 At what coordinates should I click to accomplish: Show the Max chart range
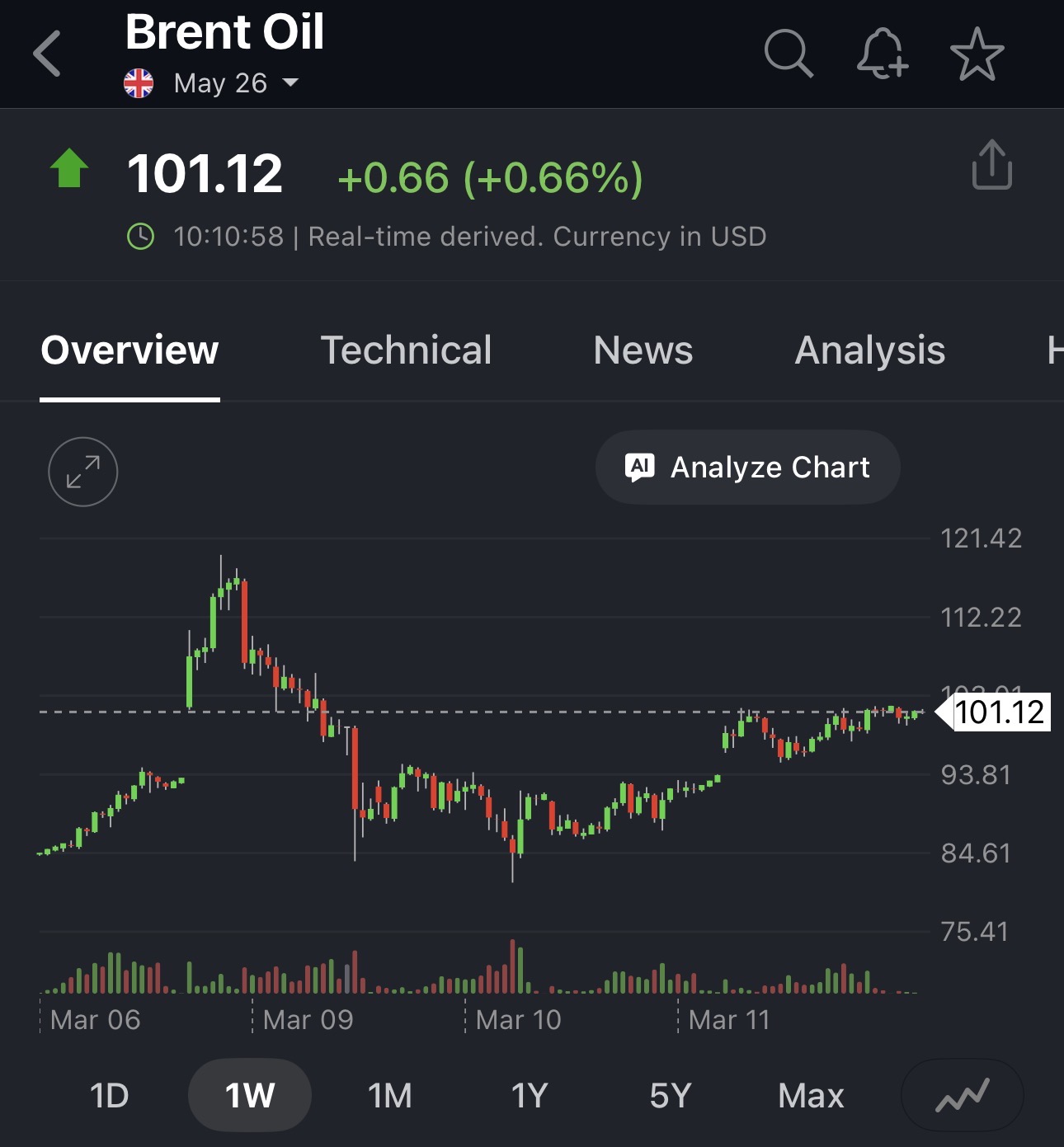tap(811, 1096)
